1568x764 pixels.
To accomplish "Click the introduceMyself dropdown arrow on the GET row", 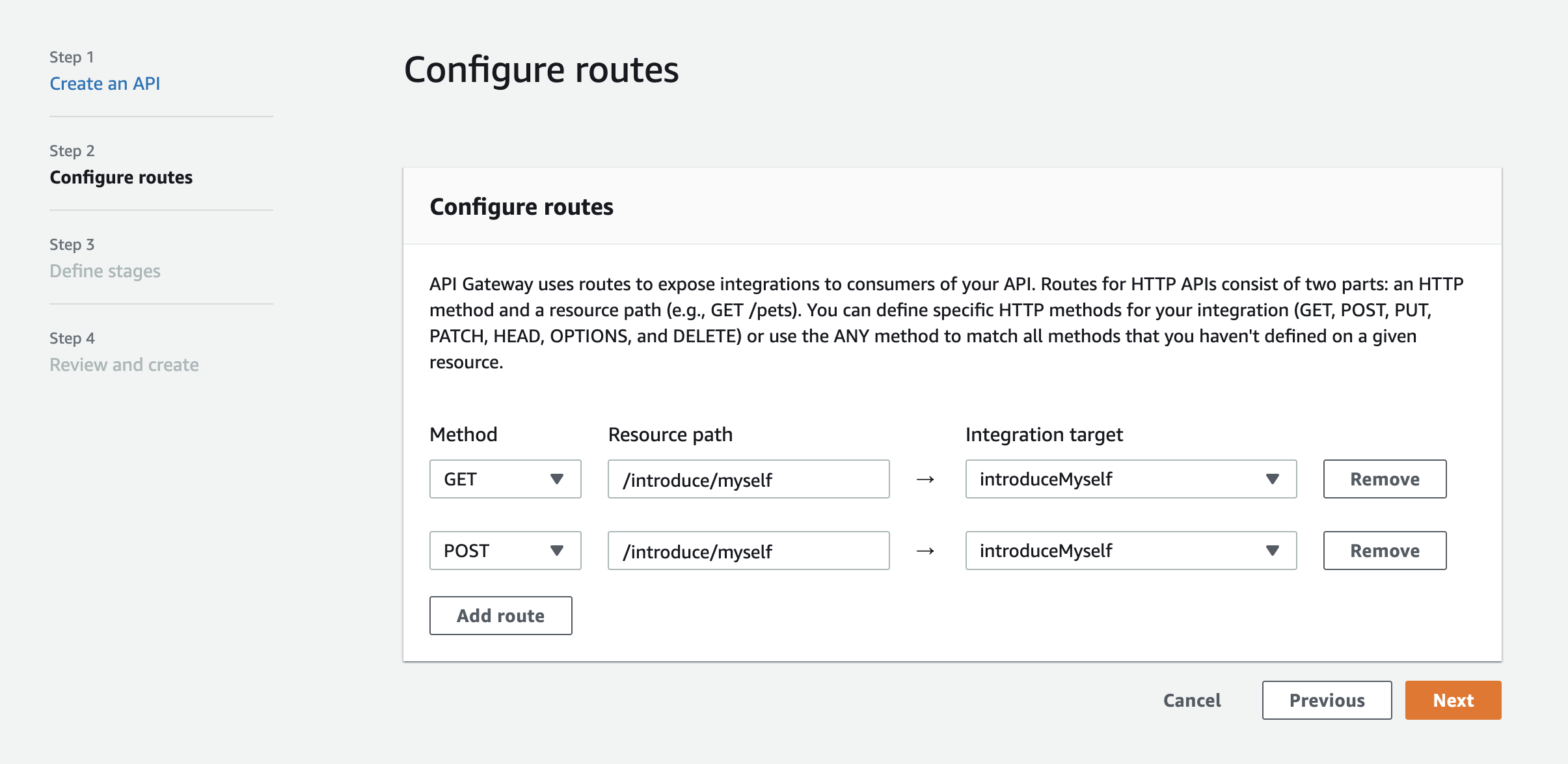I will click(1273, 479).
